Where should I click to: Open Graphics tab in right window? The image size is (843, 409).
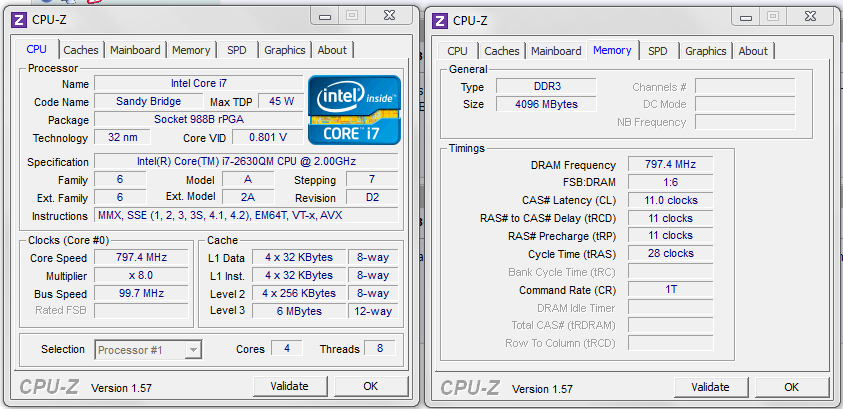tap(706, 51)
